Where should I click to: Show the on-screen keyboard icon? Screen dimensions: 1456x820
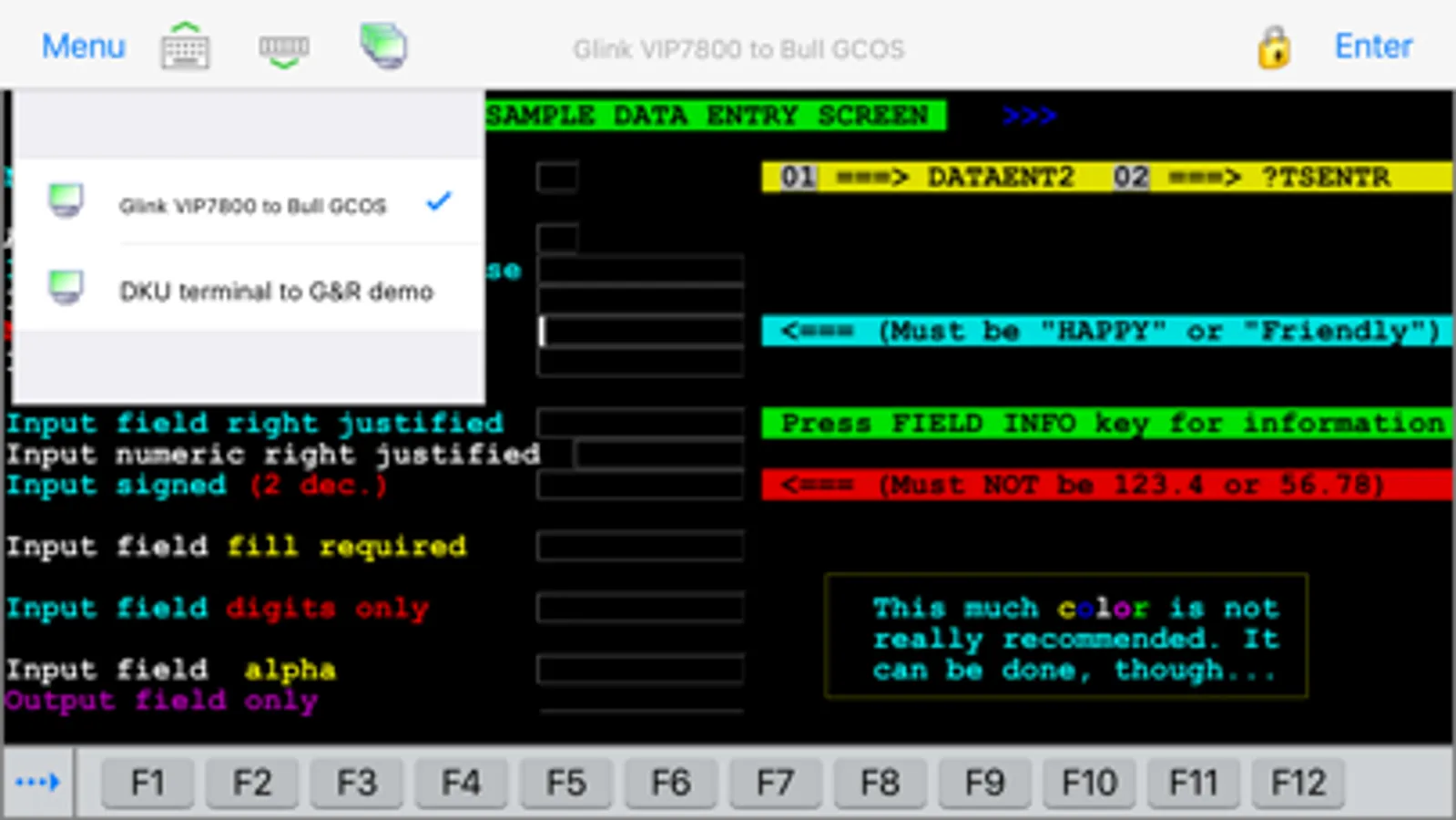point(186,46)
